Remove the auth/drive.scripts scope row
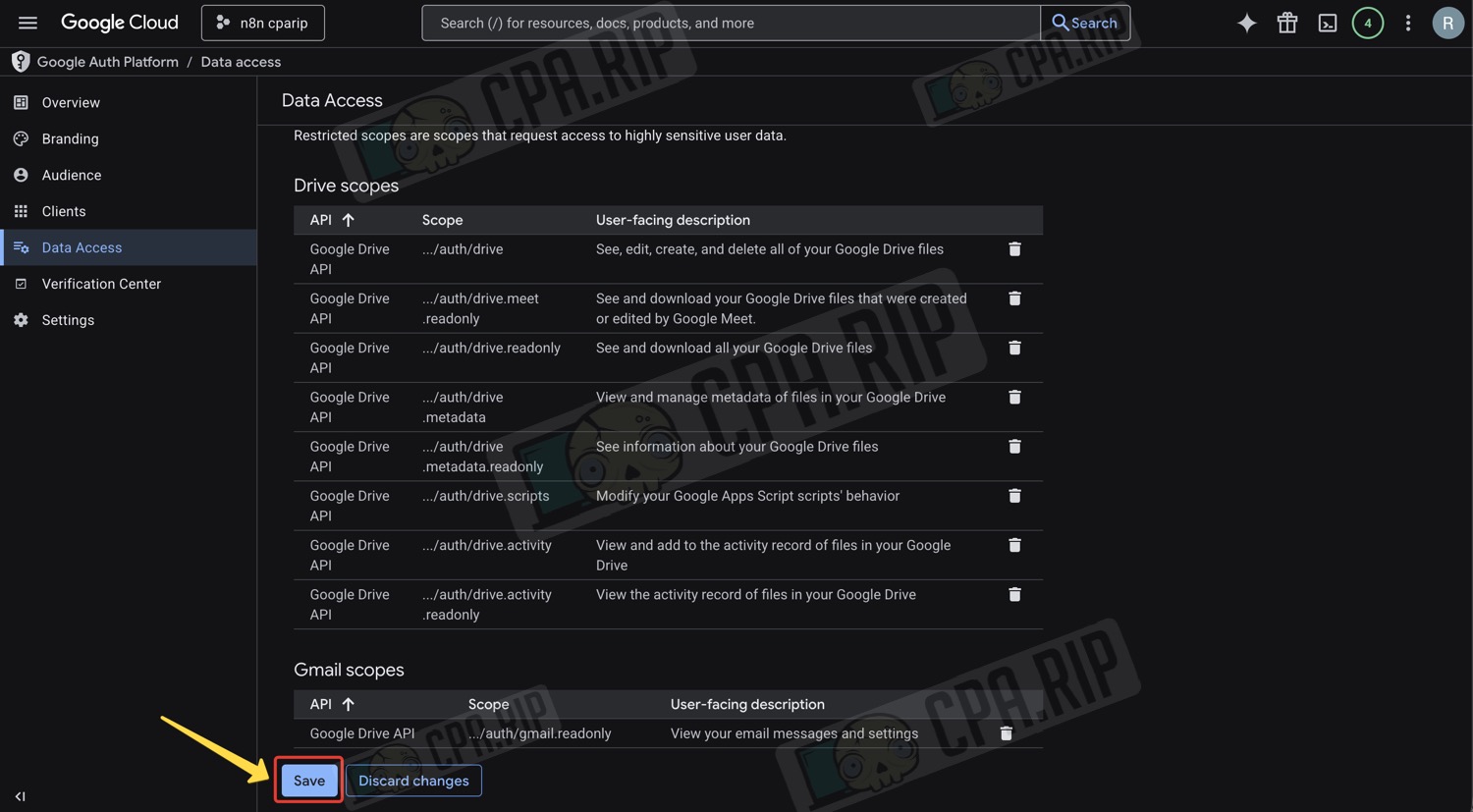Image resolution: width=1473 pixels, height=812 pixels. [x=1014, y=496]
